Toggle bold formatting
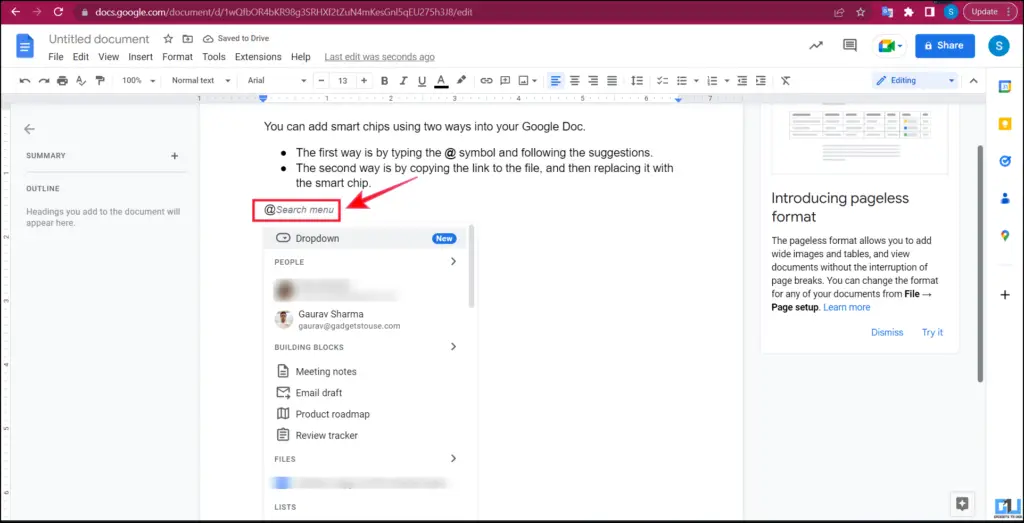 [x=385, y=81]
